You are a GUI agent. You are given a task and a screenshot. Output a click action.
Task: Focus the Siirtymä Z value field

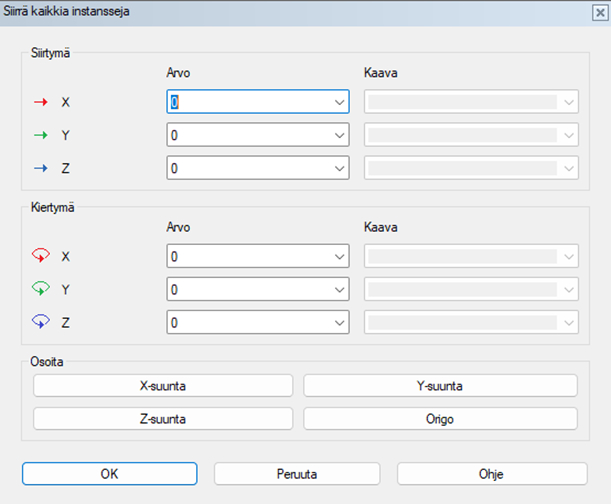click(248, 169)
